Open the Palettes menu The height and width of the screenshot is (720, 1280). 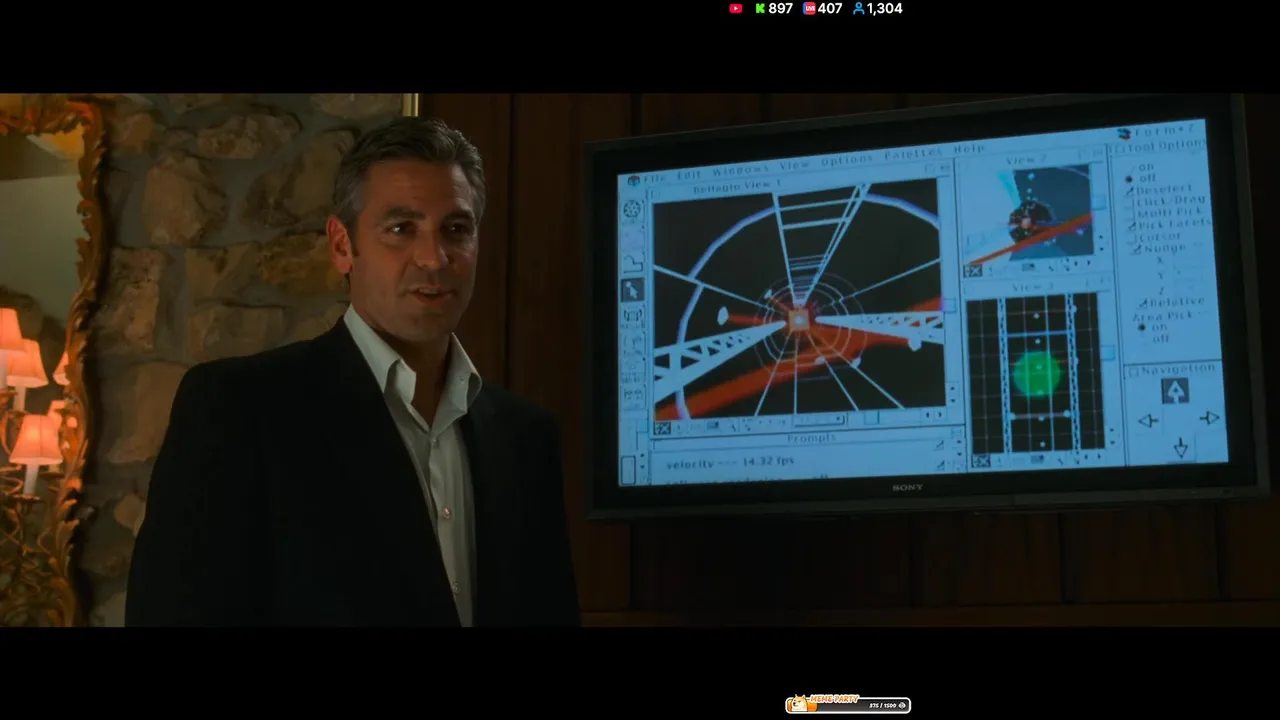(x=912, y=154)
